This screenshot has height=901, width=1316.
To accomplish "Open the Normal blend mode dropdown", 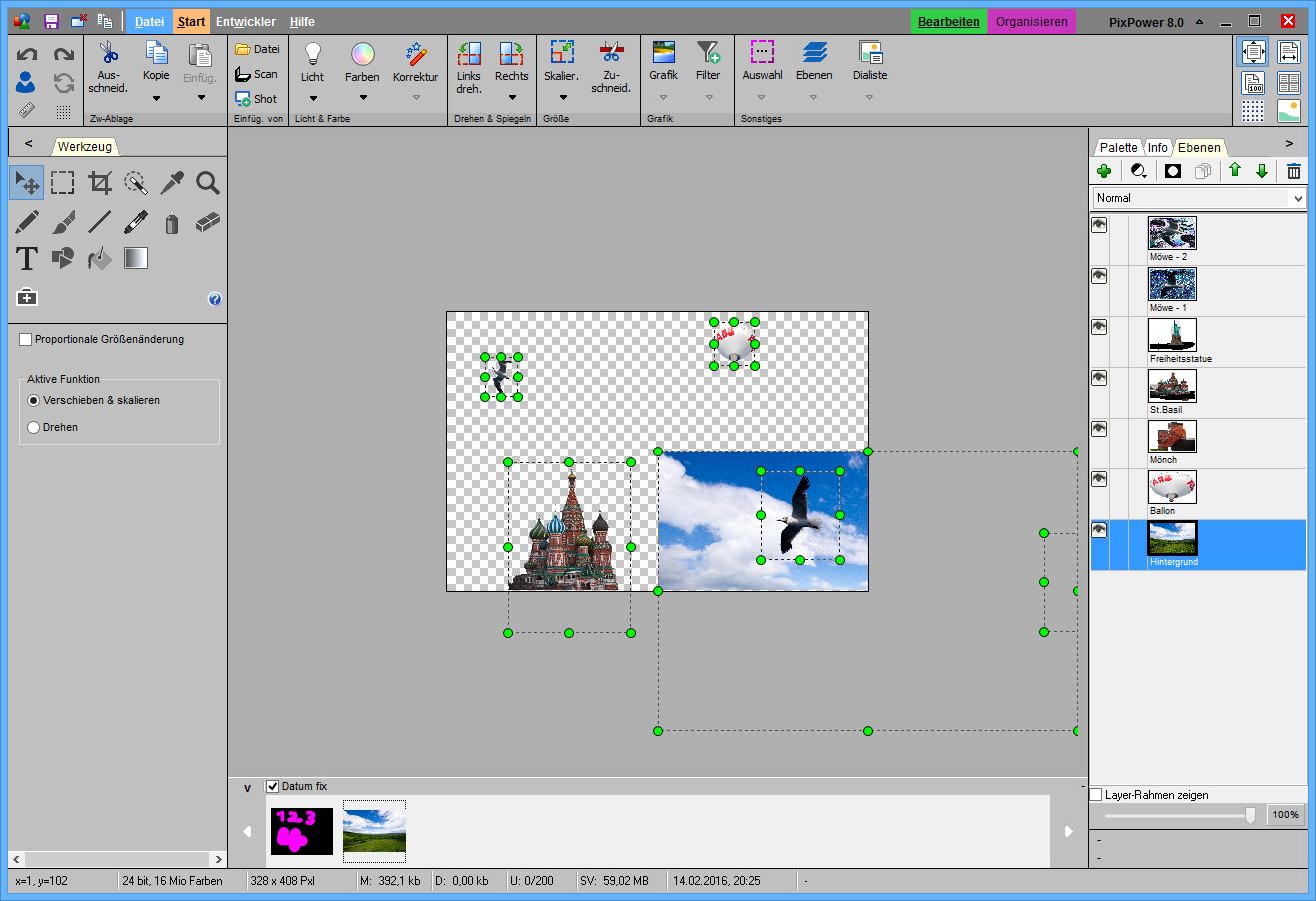I will [1199, 198].
